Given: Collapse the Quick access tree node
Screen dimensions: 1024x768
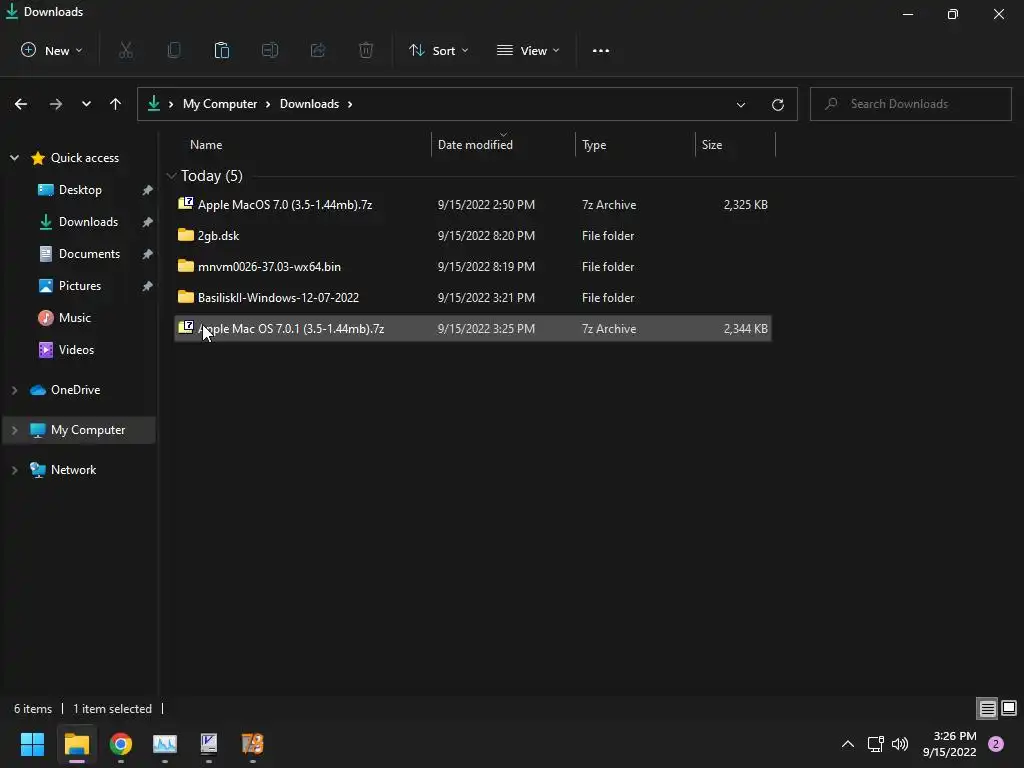Looking at the screenshot, I should (14, 157).
